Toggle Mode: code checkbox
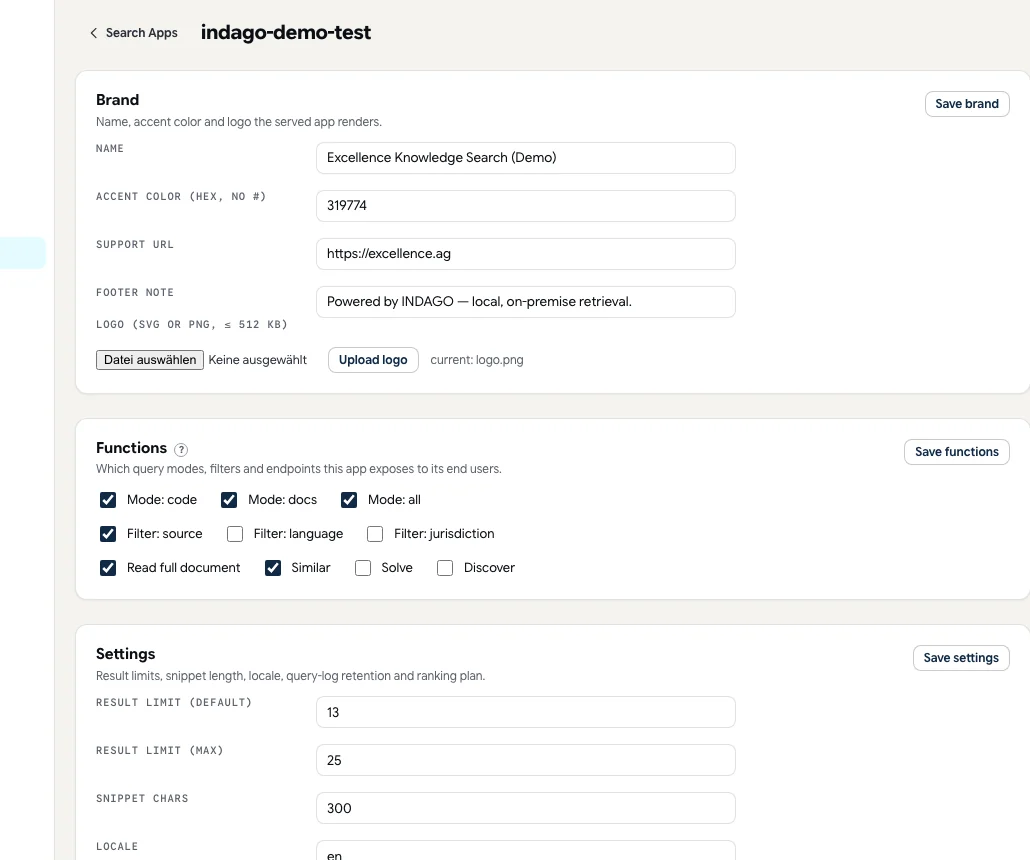The height and width of the screenshot is (860, 1030). click(108, 500)
